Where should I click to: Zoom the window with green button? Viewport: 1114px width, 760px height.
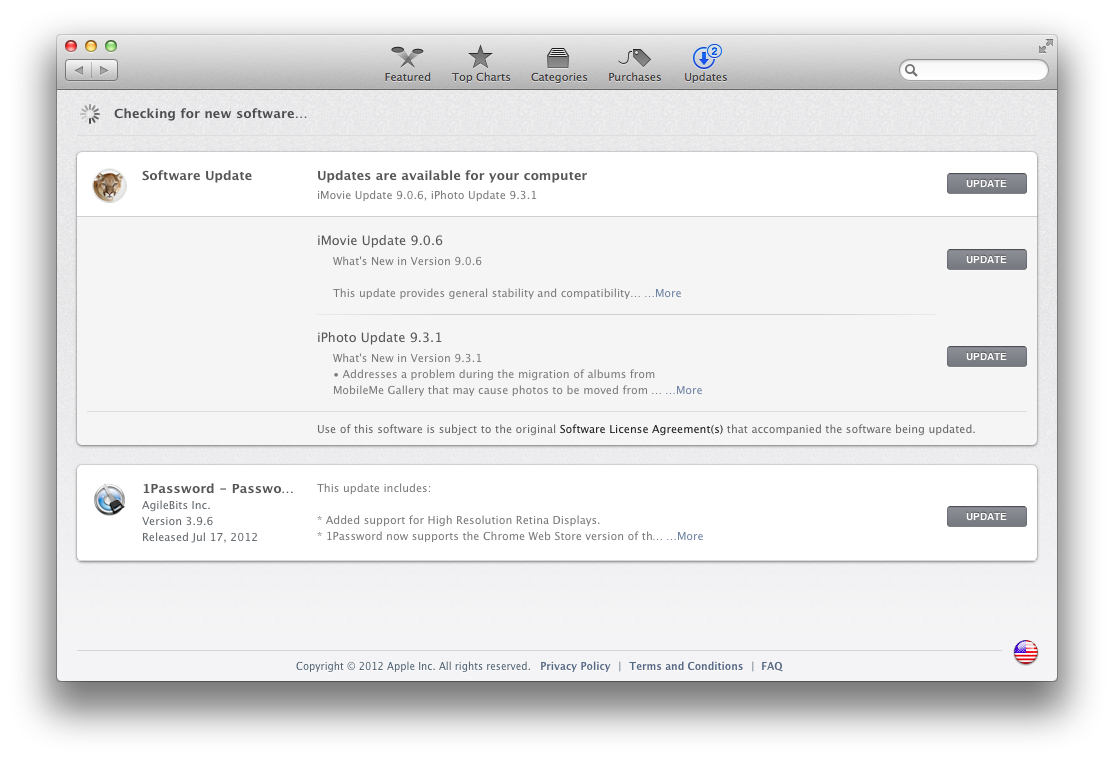[111, 46]
